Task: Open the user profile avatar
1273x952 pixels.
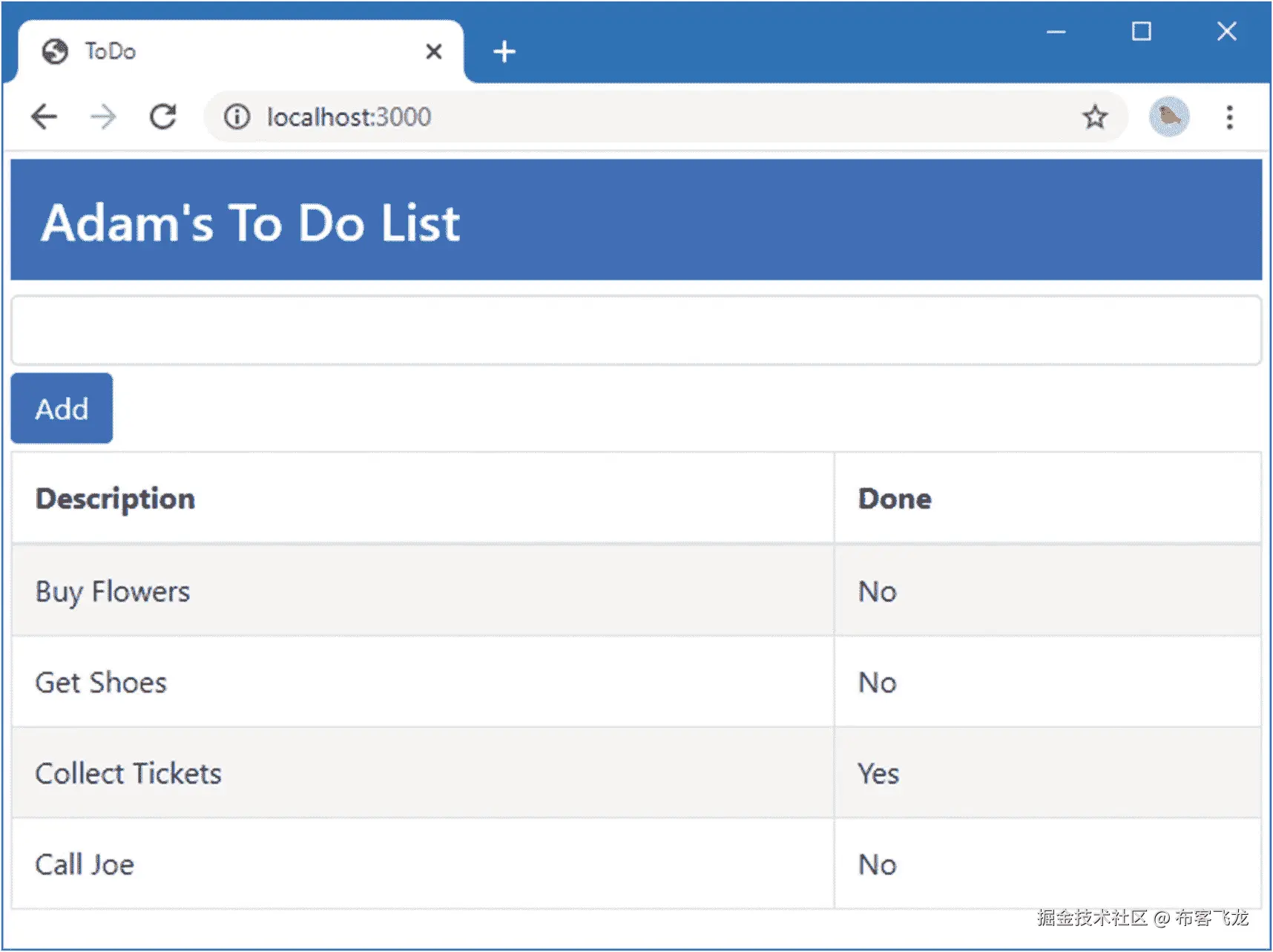Action: click(x=1168, y=117)
